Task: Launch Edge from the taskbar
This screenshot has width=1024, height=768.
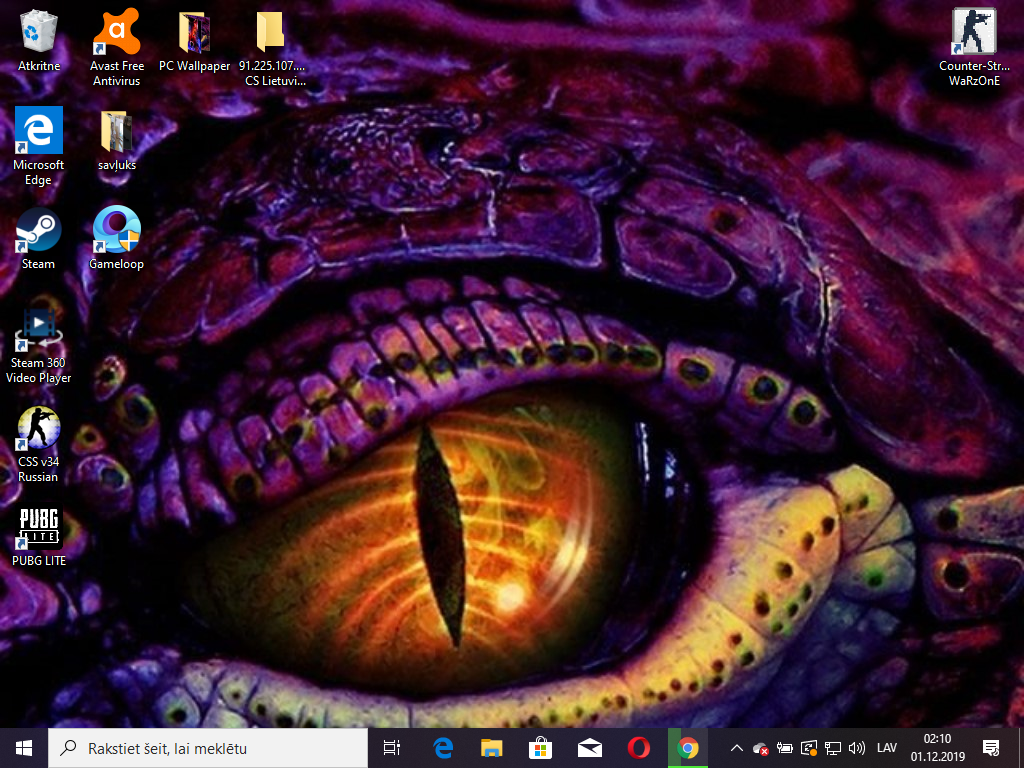Action: pos(443,748)
